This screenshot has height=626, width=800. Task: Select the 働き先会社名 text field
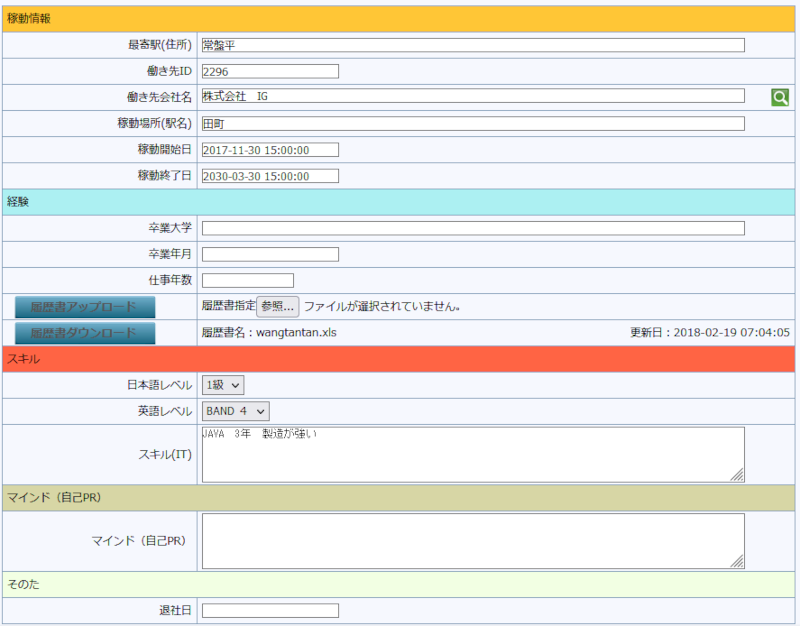point(473,97)
